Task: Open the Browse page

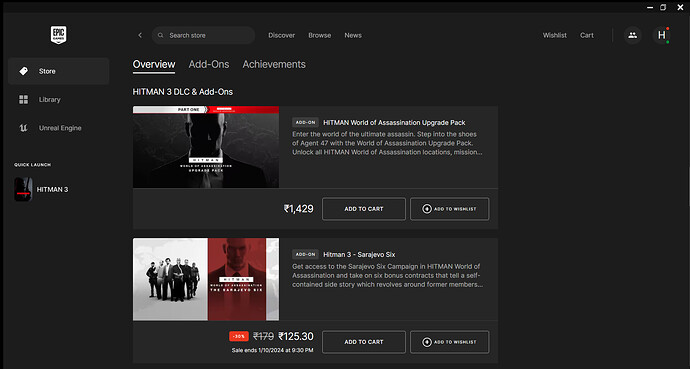Action: click(x=319, y=35)
